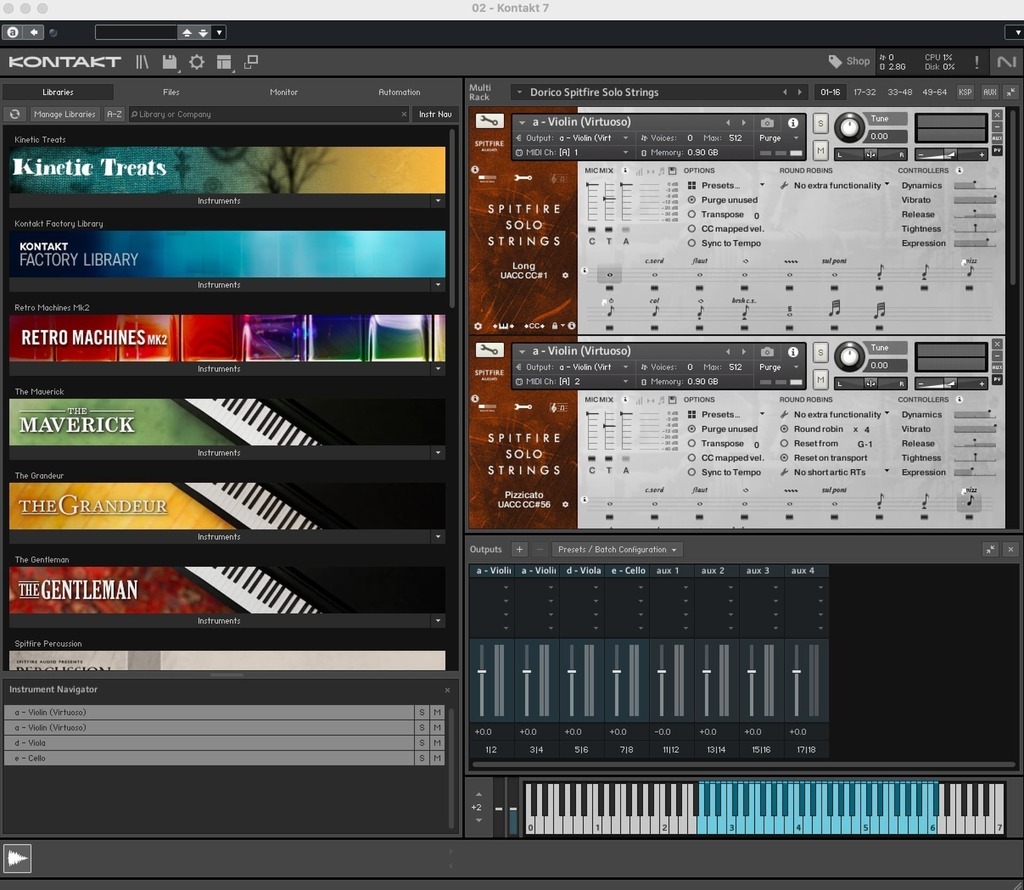1024x890 pixels.
Task: Open Purge dropdown of first Violin instrument
Action: [796, 138]
